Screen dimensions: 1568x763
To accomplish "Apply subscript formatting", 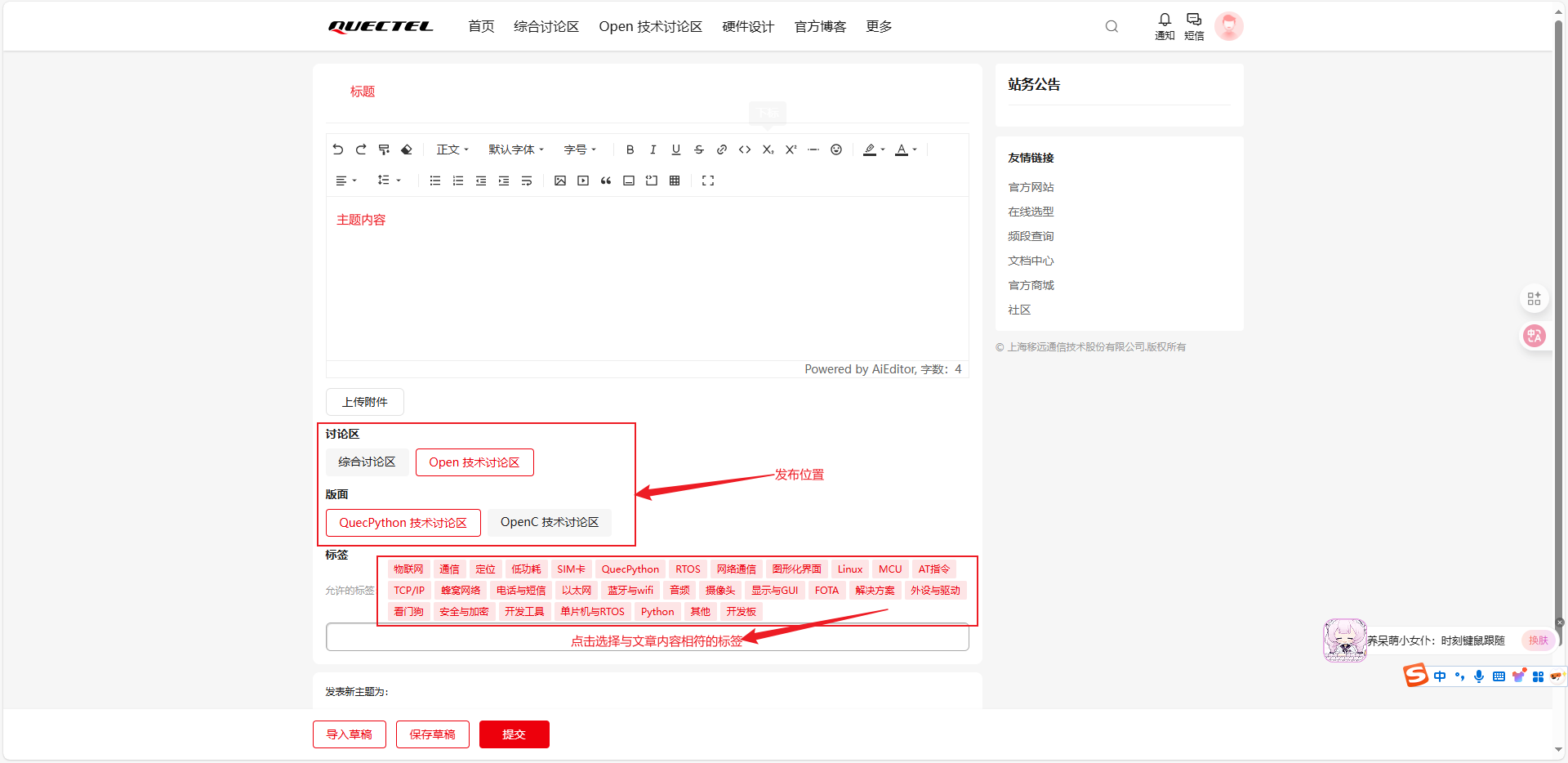I will [x=768, y=149].
